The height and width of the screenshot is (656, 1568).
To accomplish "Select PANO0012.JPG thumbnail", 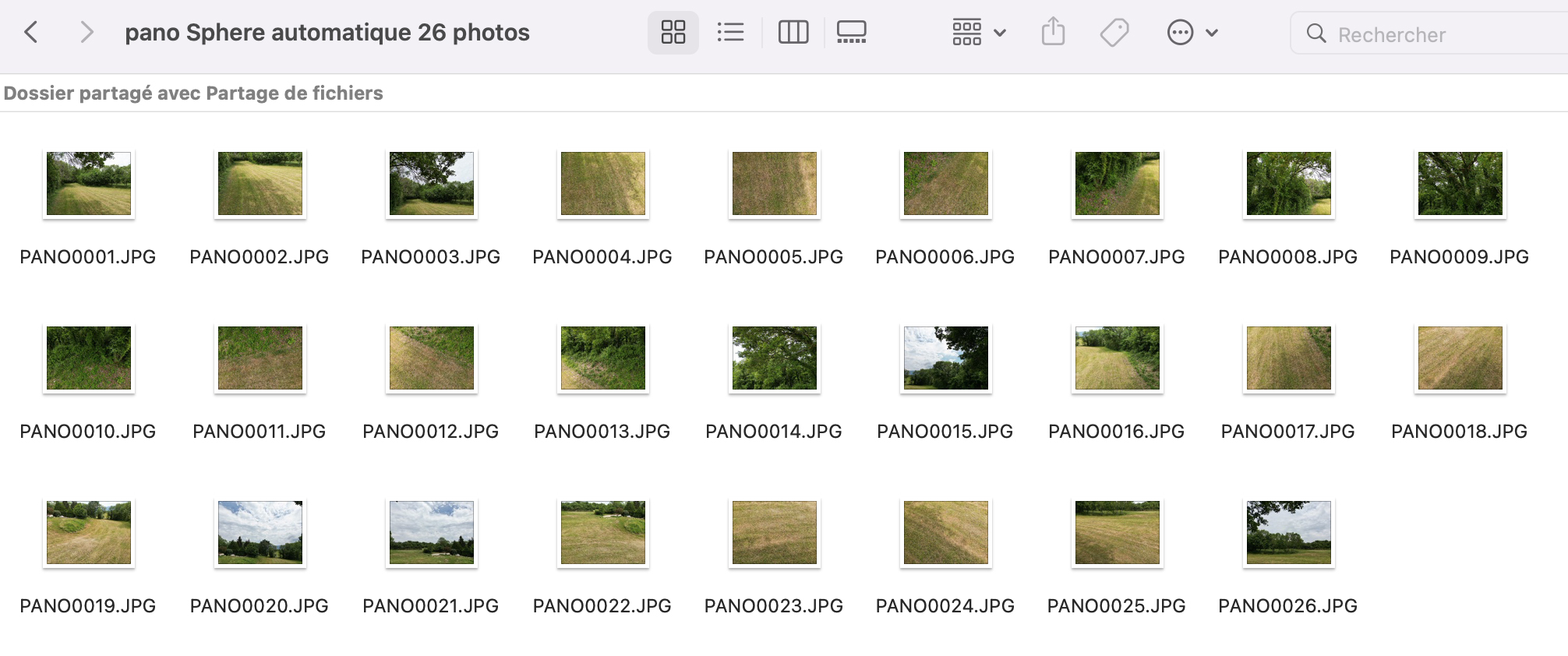I will point(432,358).
